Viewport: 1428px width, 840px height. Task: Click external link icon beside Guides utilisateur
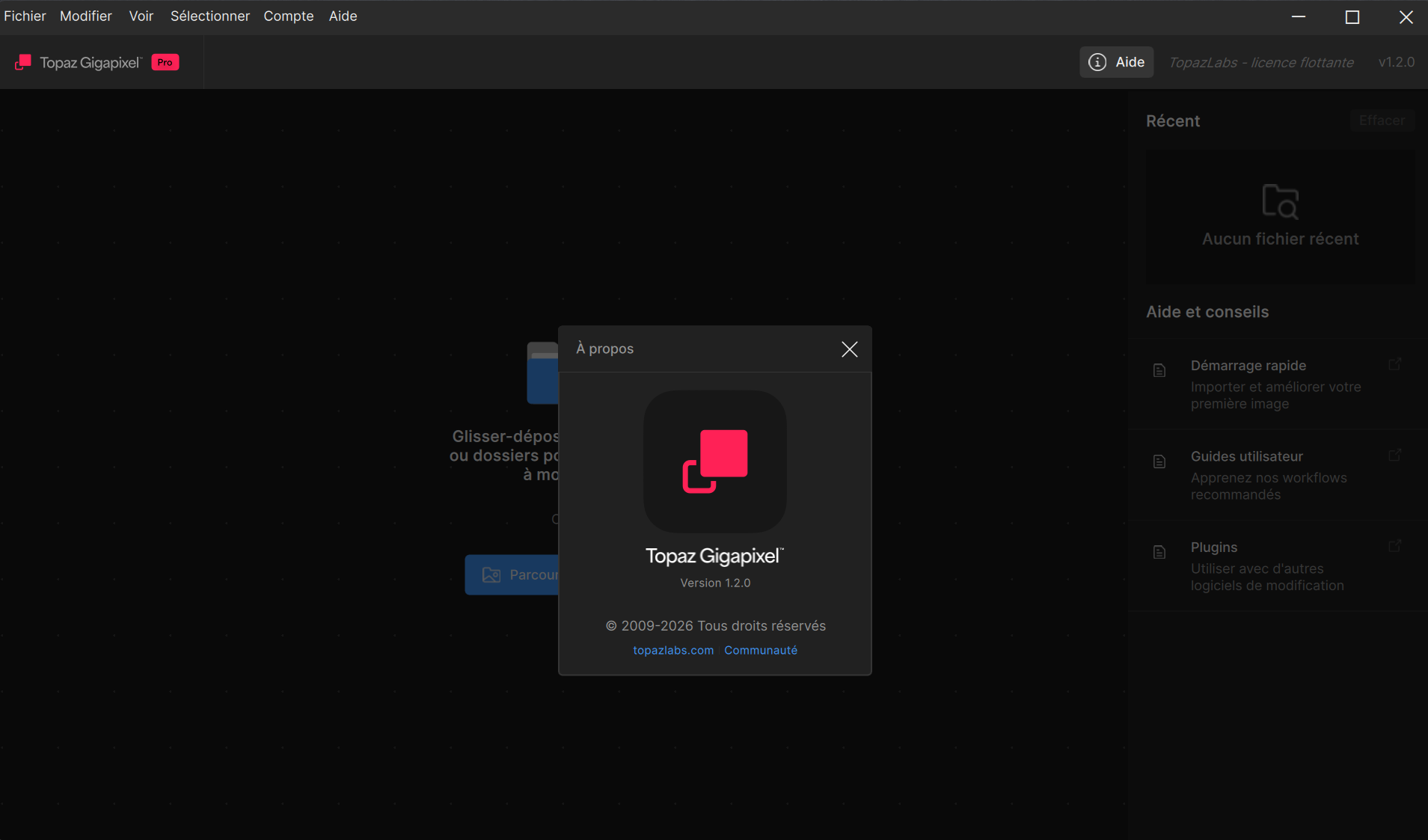1395,455
